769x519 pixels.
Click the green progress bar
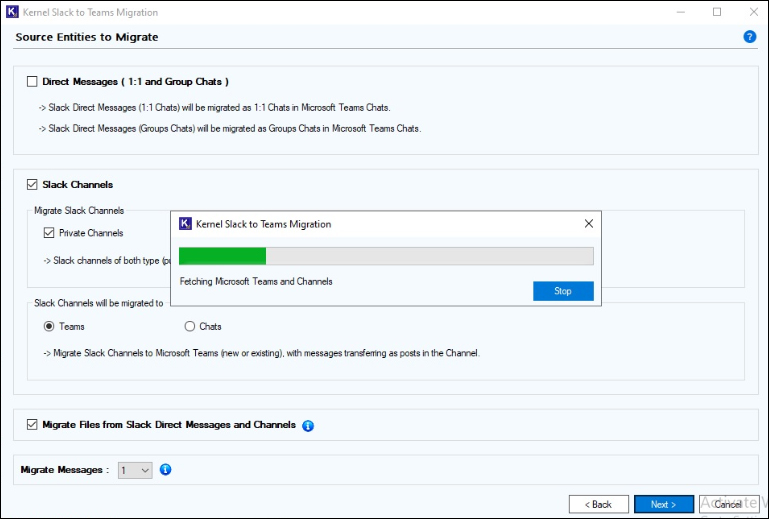(386, 256)
